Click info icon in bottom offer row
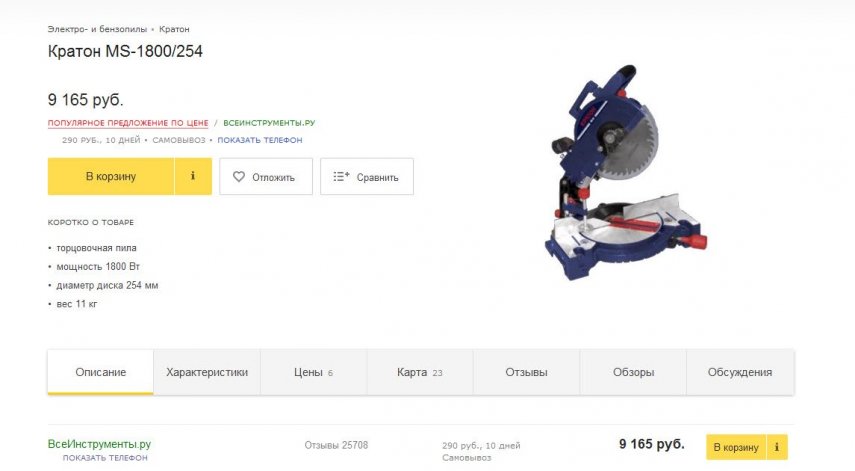The image size is (855, 471). (777, 447)
